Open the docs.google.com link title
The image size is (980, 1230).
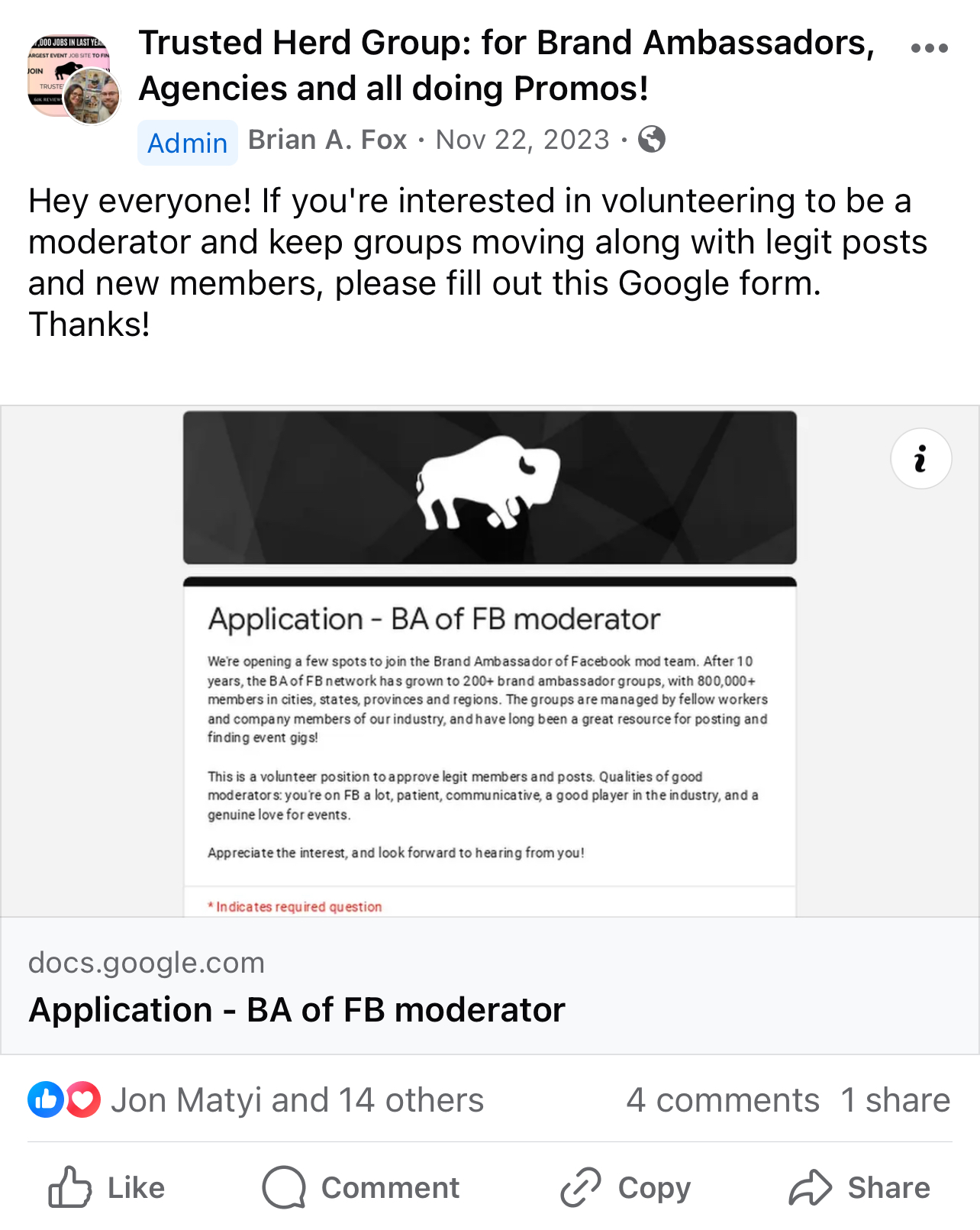(297, 1009)
